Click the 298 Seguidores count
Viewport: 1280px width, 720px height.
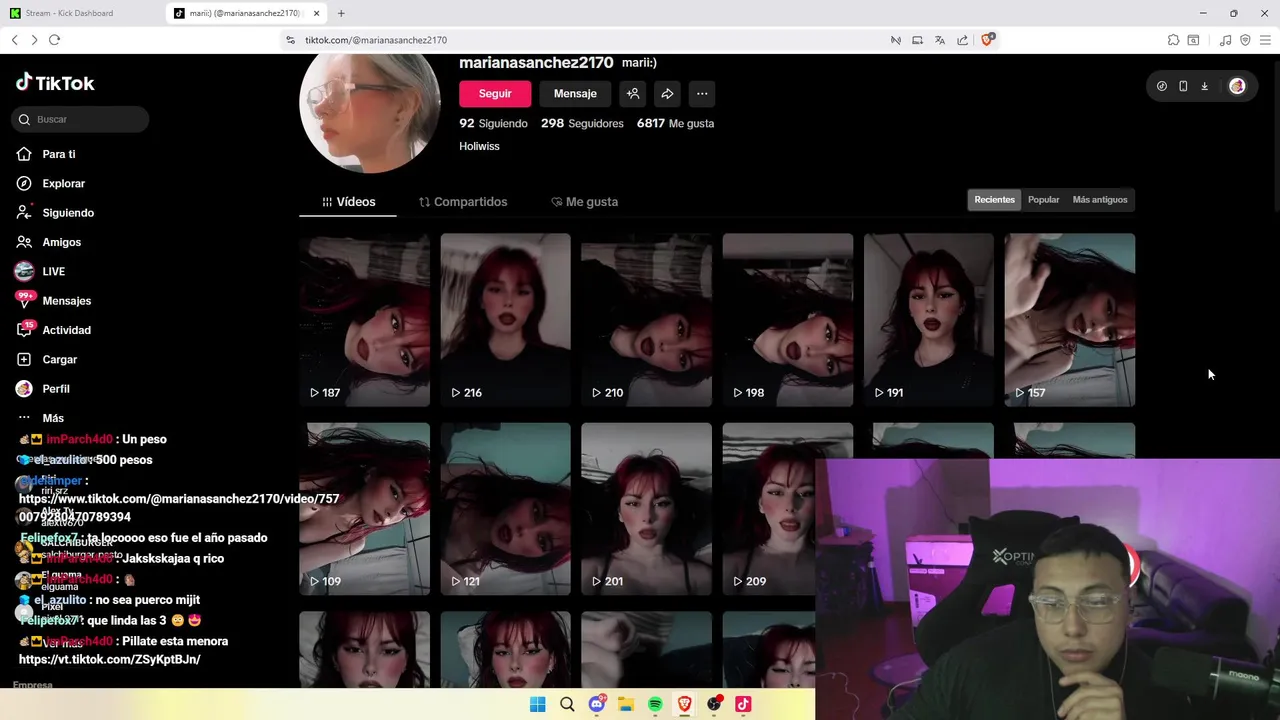582,123
